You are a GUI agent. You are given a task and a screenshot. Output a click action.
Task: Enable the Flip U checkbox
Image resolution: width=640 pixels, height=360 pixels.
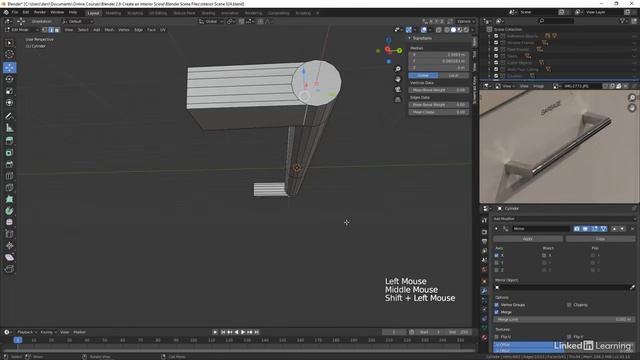pos(497,337)
